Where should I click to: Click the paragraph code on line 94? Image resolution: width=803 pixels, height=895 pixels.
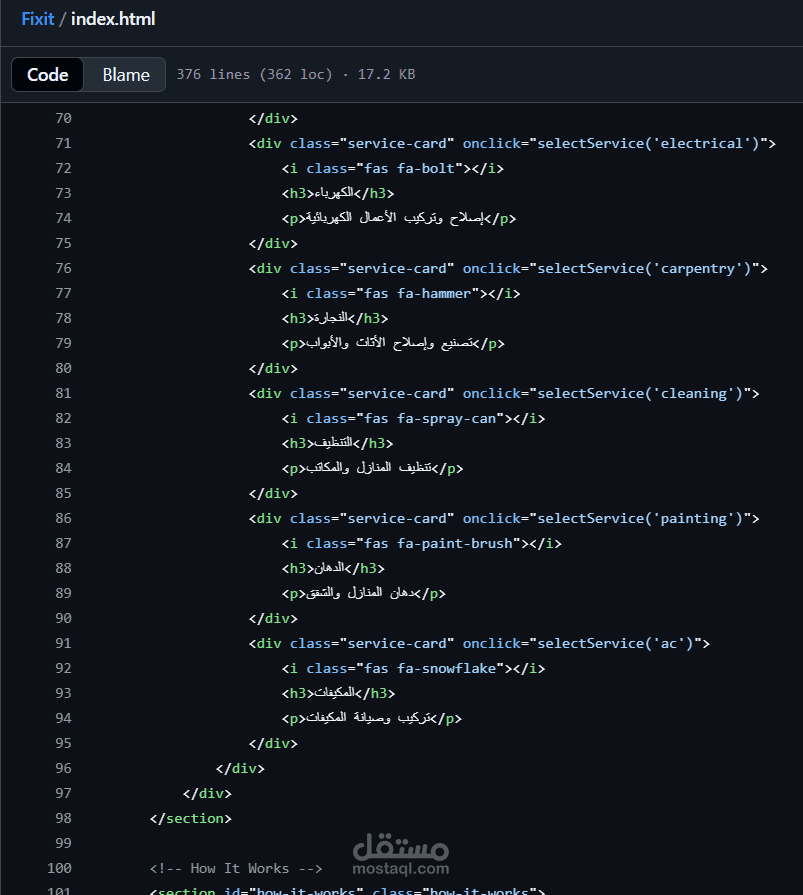pyautogui.click(x=372, y=718)
